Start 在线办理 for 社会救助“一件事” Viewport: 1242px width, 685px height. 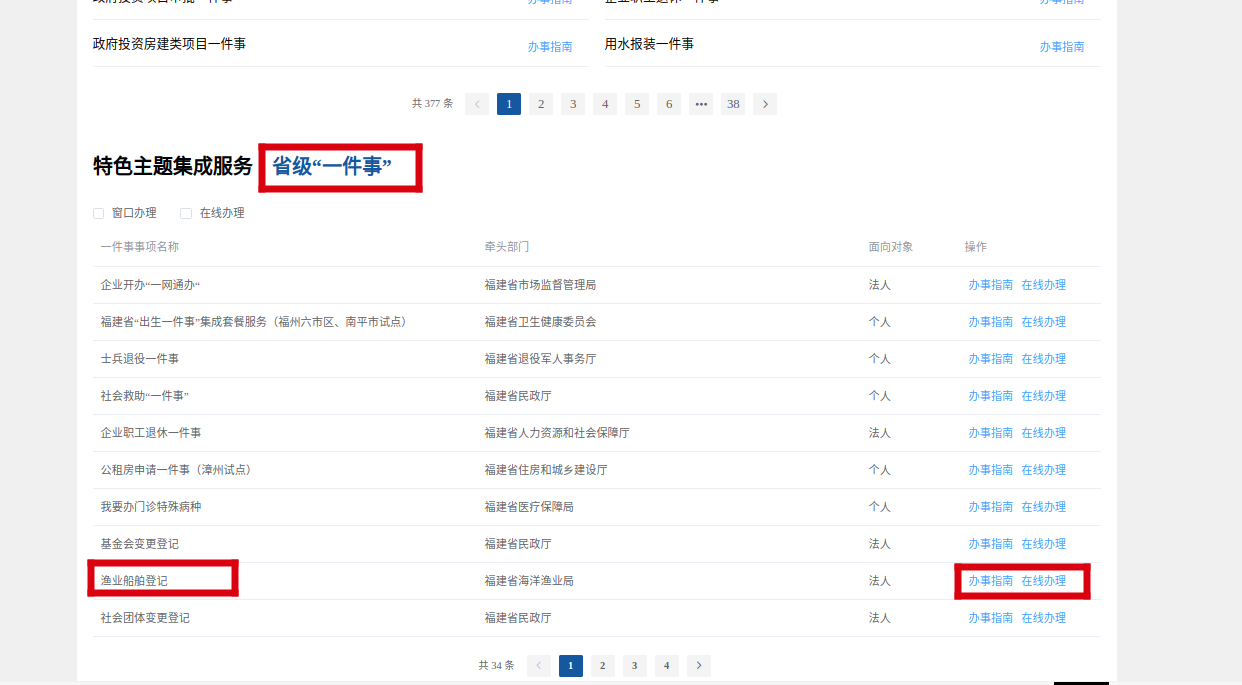coord(1044,396)
